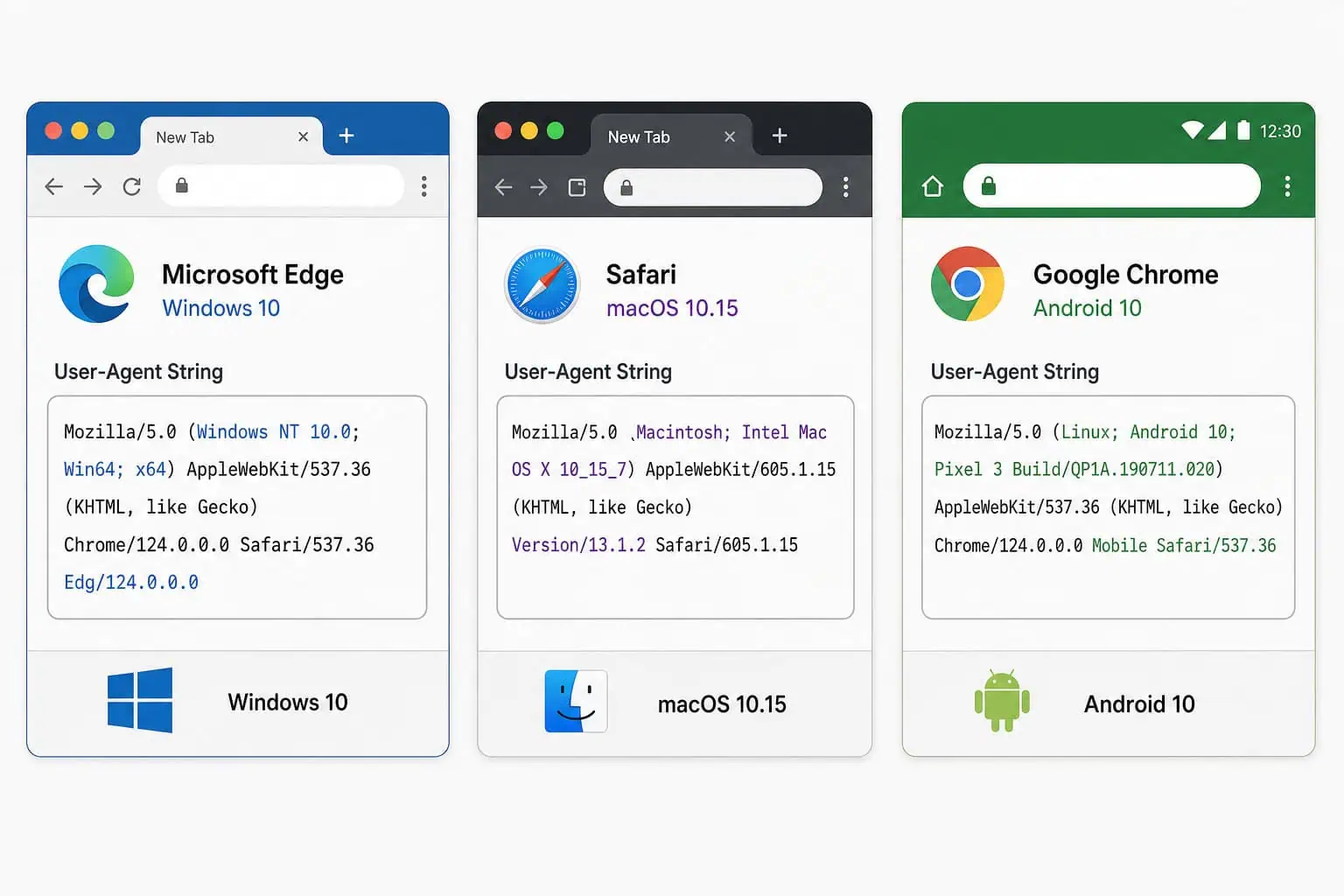Click the lock icon in Safari address bar
This screenshot has height=896, width=1344.
click(626, 187)
